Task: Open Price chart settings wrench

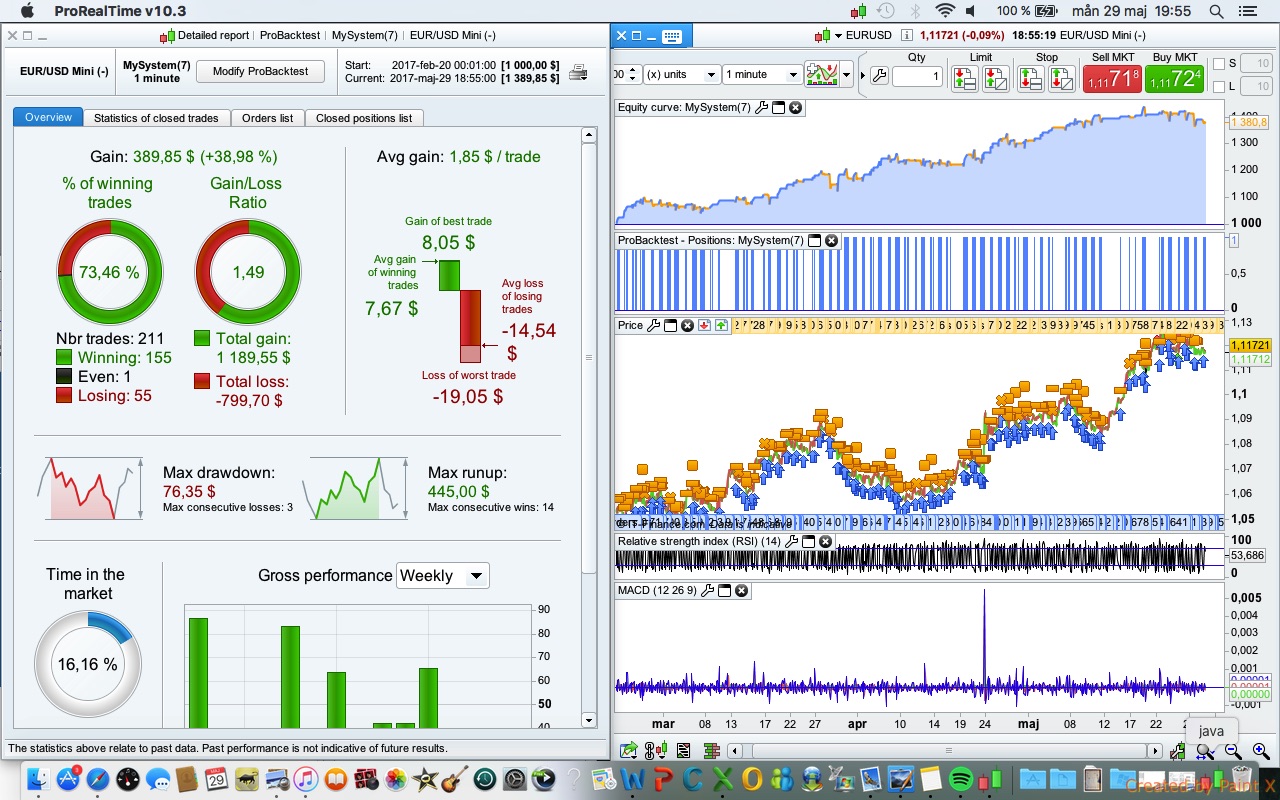Action: tap(654, 325)
